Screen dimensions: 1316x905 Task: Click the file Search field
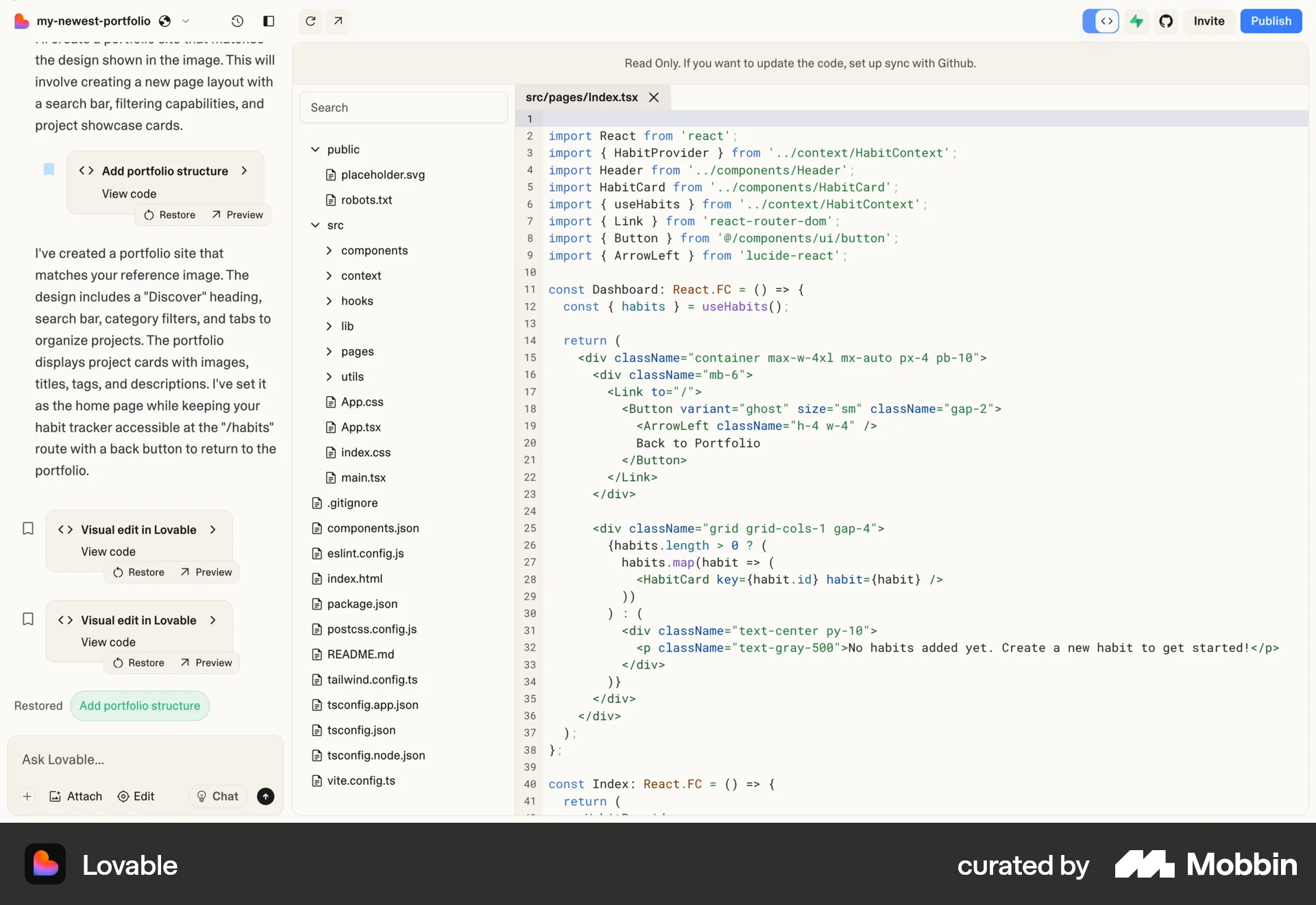coord(403,107)
